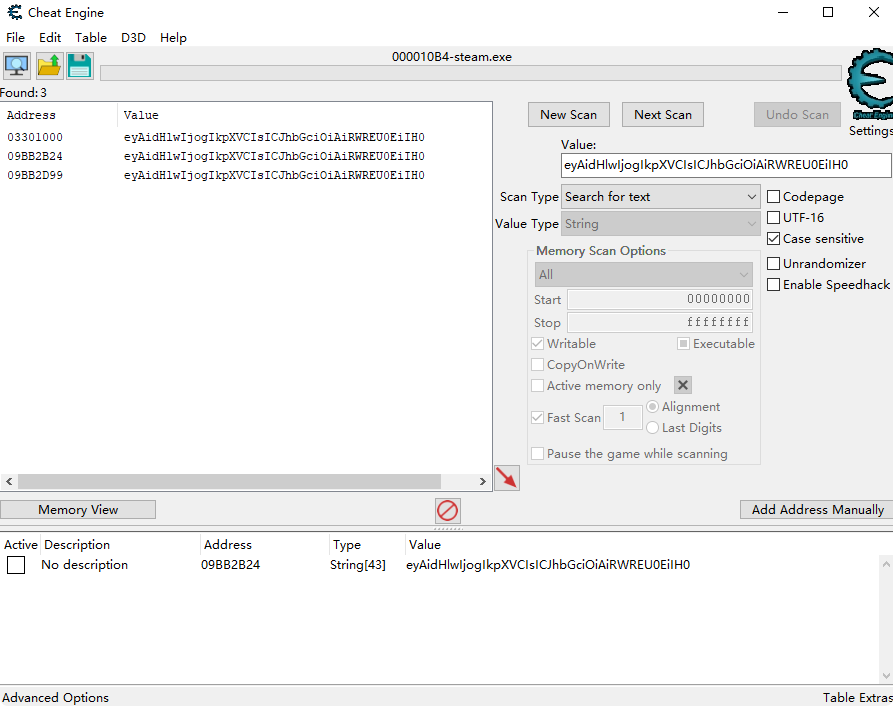
Task: Enable the UTF-16 checkbox
Action: pos(774,218)
